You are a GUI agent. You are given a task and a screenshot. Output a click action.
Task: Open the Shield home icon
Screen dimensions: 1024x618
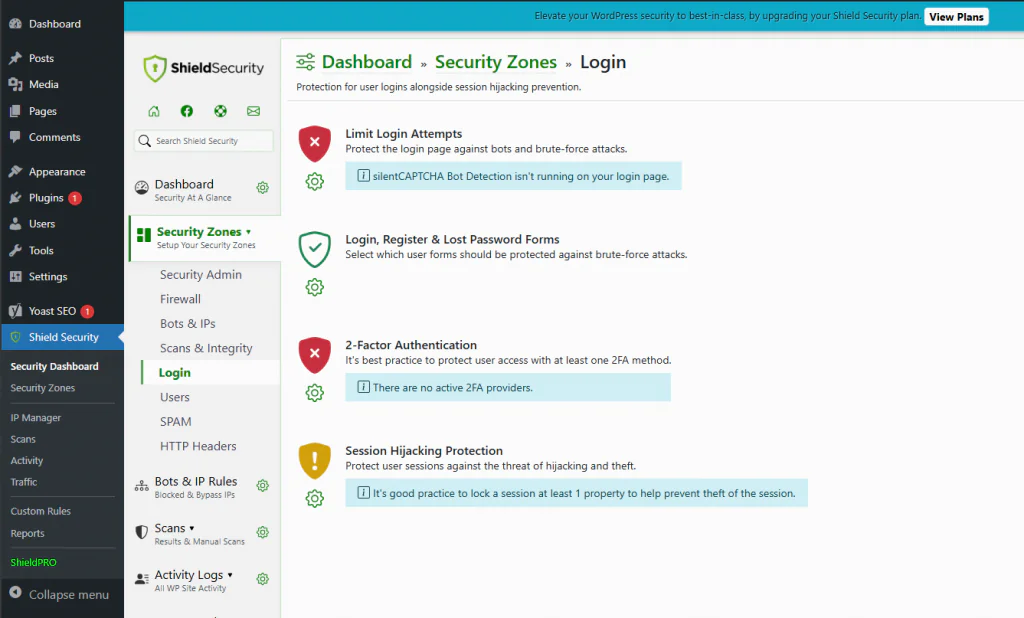point(153,111)
